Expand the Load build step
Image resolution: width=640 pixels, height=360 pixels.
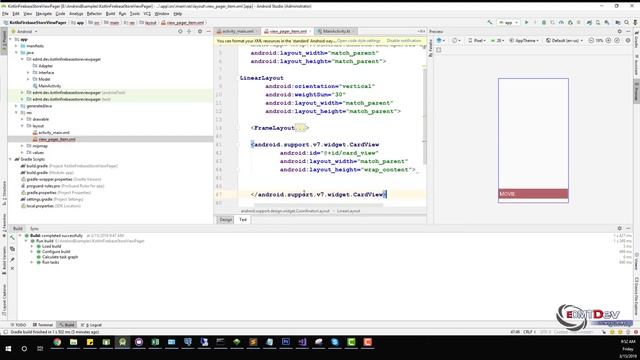32,247
